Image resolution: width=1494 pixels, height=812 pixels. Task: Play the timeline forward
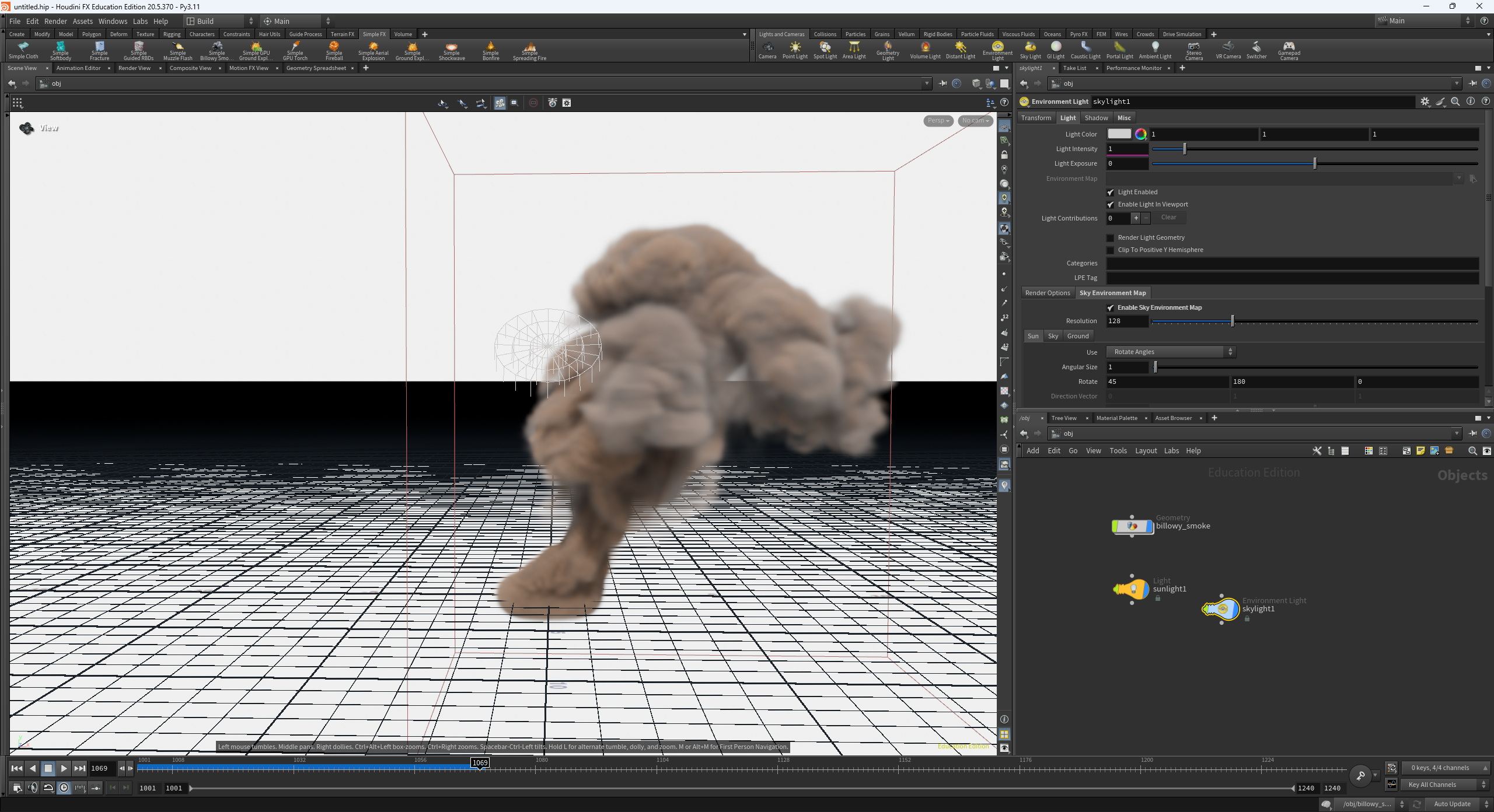click(64, 768)
